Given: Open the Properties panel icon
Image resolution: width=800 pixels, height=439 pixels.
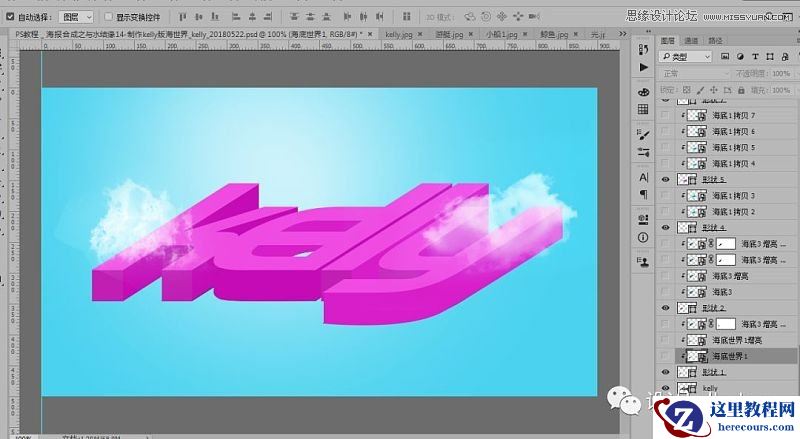Looking at the screenshot, I should [643, 220].
